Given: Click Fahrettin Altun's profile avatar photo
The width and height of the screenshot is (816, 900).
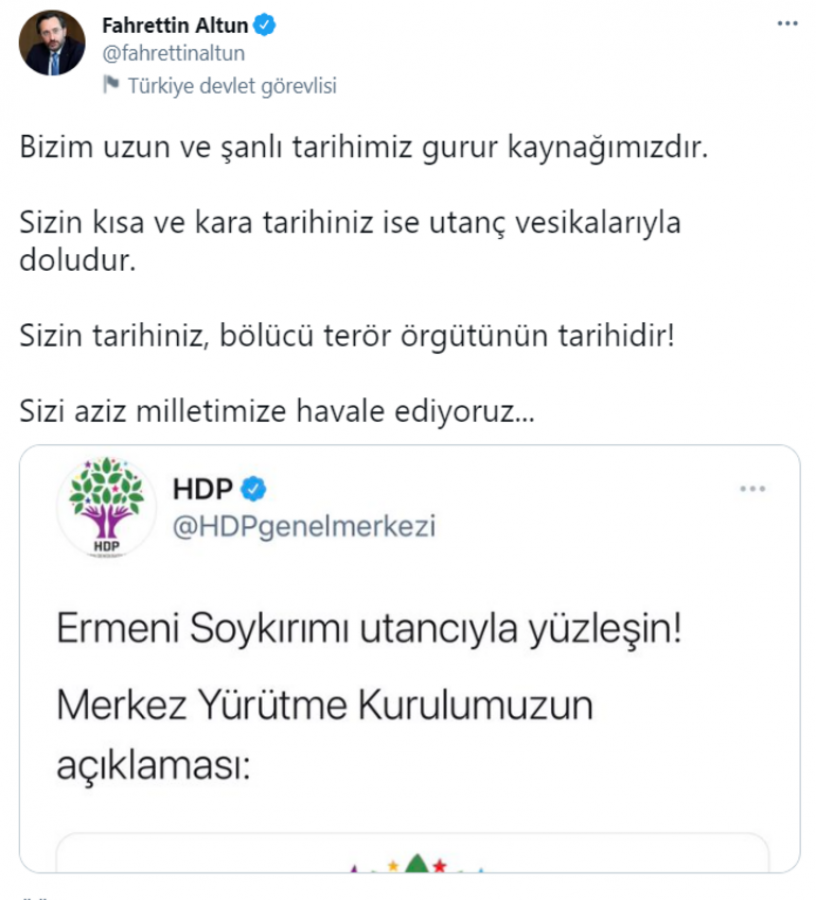Looking at the screenshot, I should coord(53,44).
